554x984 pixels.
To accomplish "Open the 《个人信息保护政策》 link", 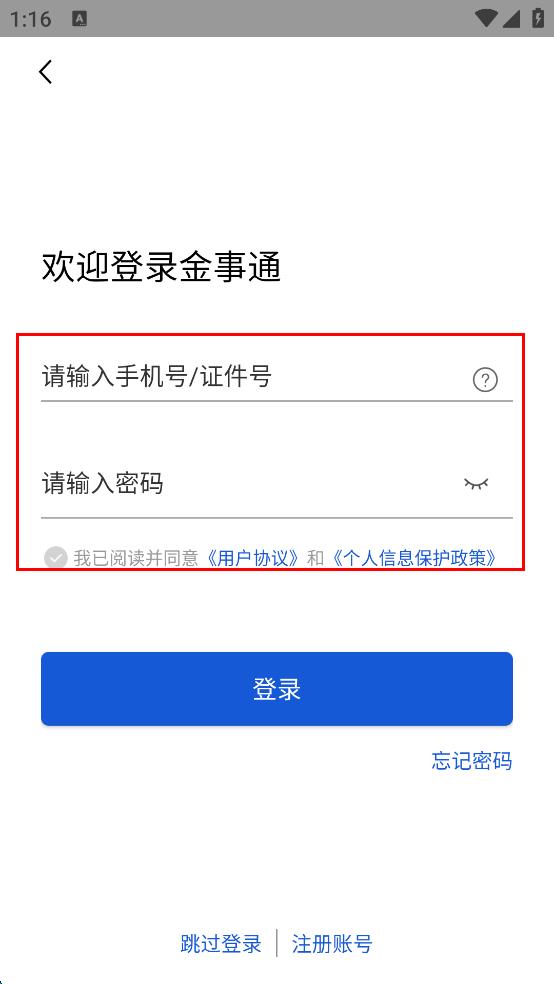I will tap(413, 558).
